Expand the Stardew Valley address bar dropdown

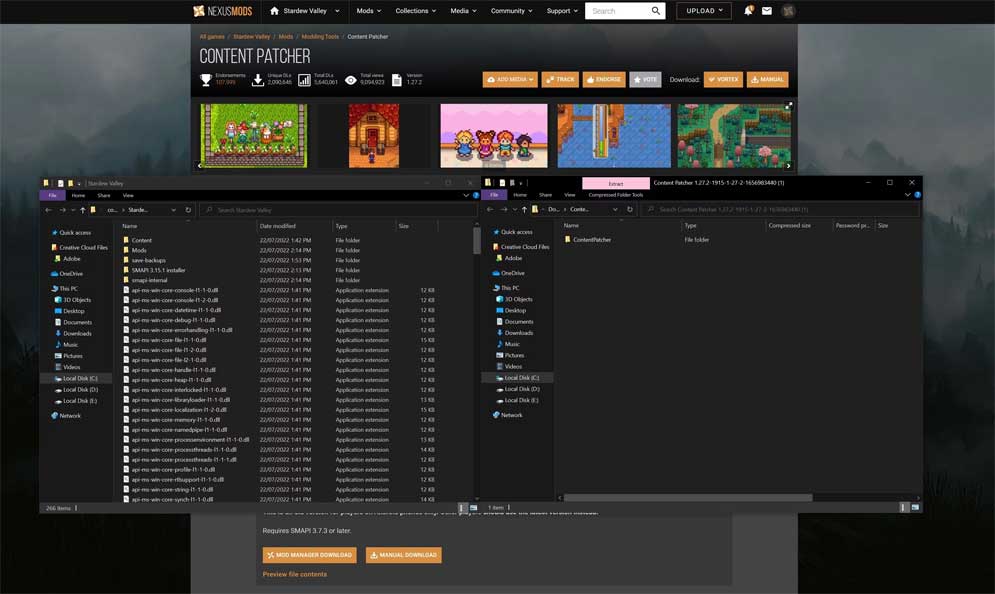[172, 209]
